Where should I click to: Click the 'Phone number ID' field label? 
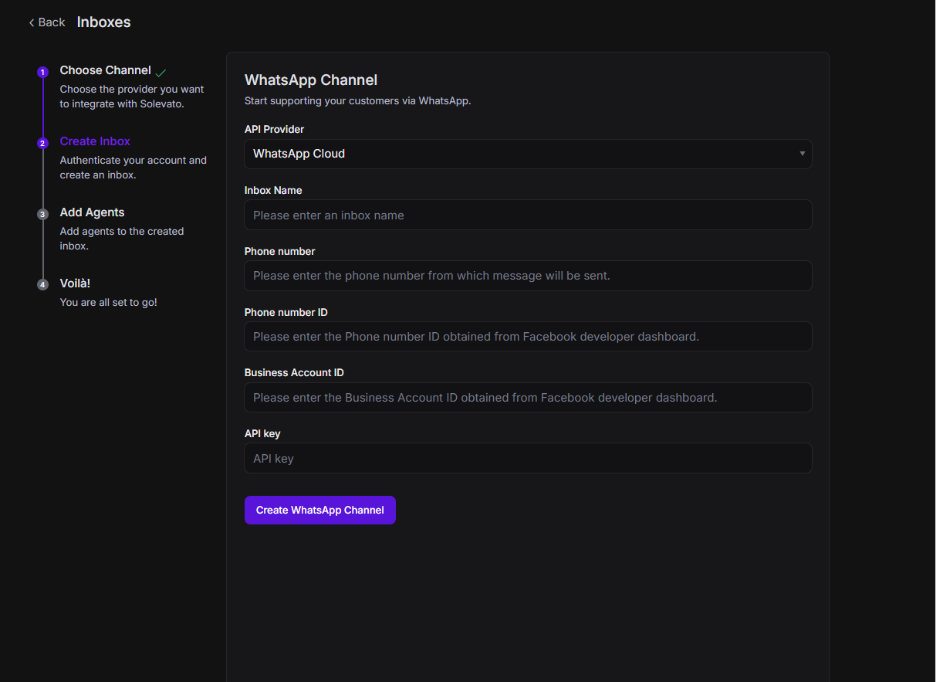coord(286,312)
